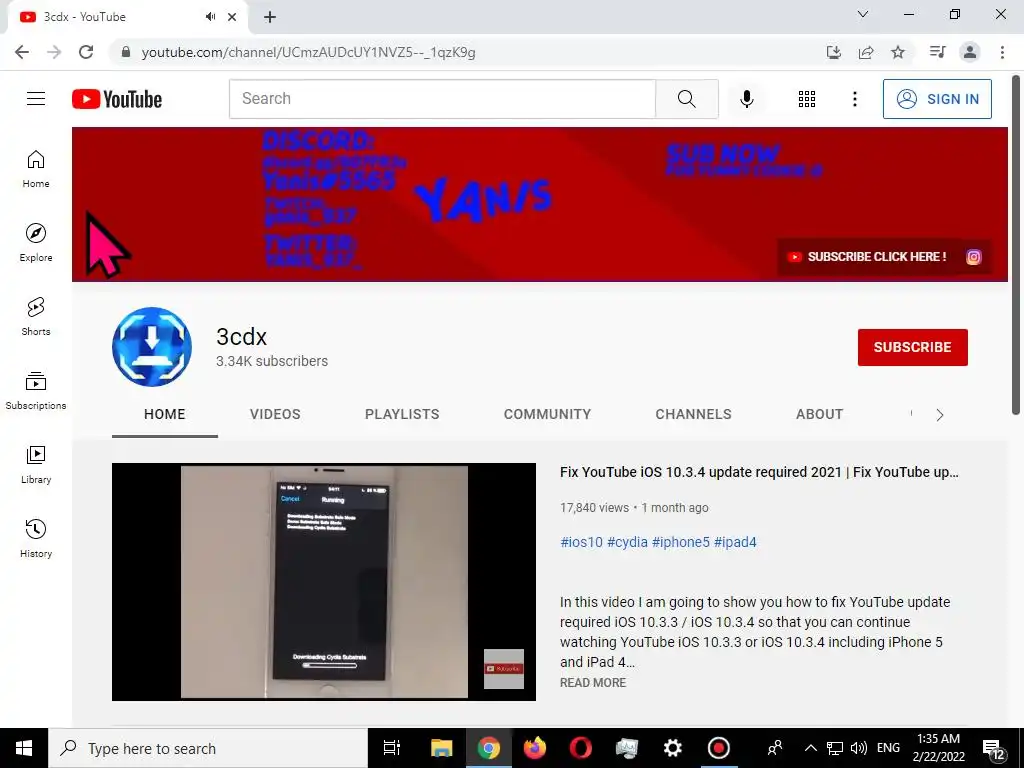Viewport: 1024px width, 768px height.
Task: Go to Home in the sidebar
Action: point(36,169)
